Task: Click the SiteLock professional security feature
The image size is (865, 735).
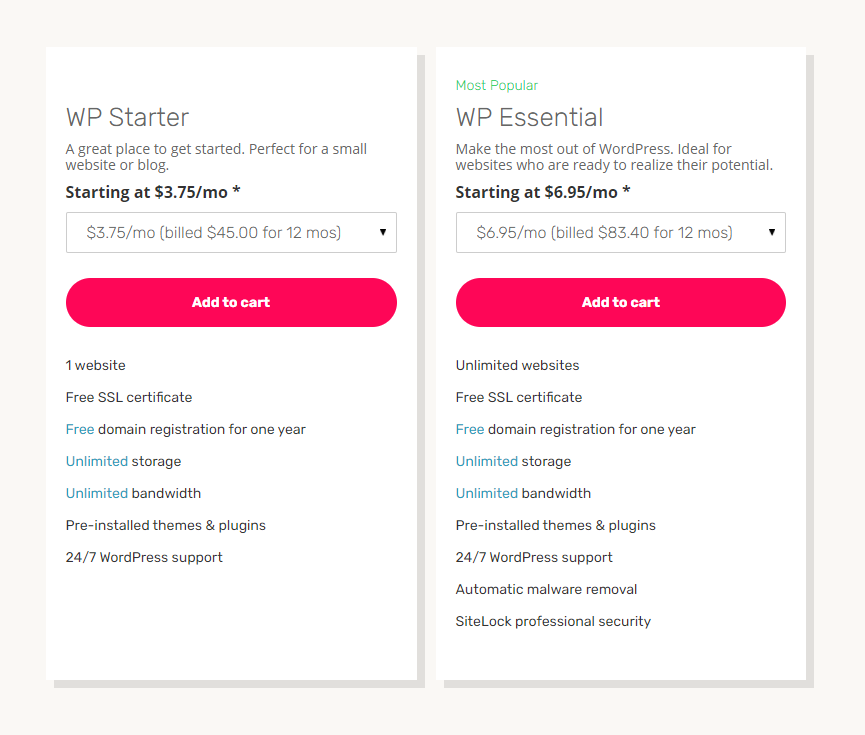Action: 553,621
